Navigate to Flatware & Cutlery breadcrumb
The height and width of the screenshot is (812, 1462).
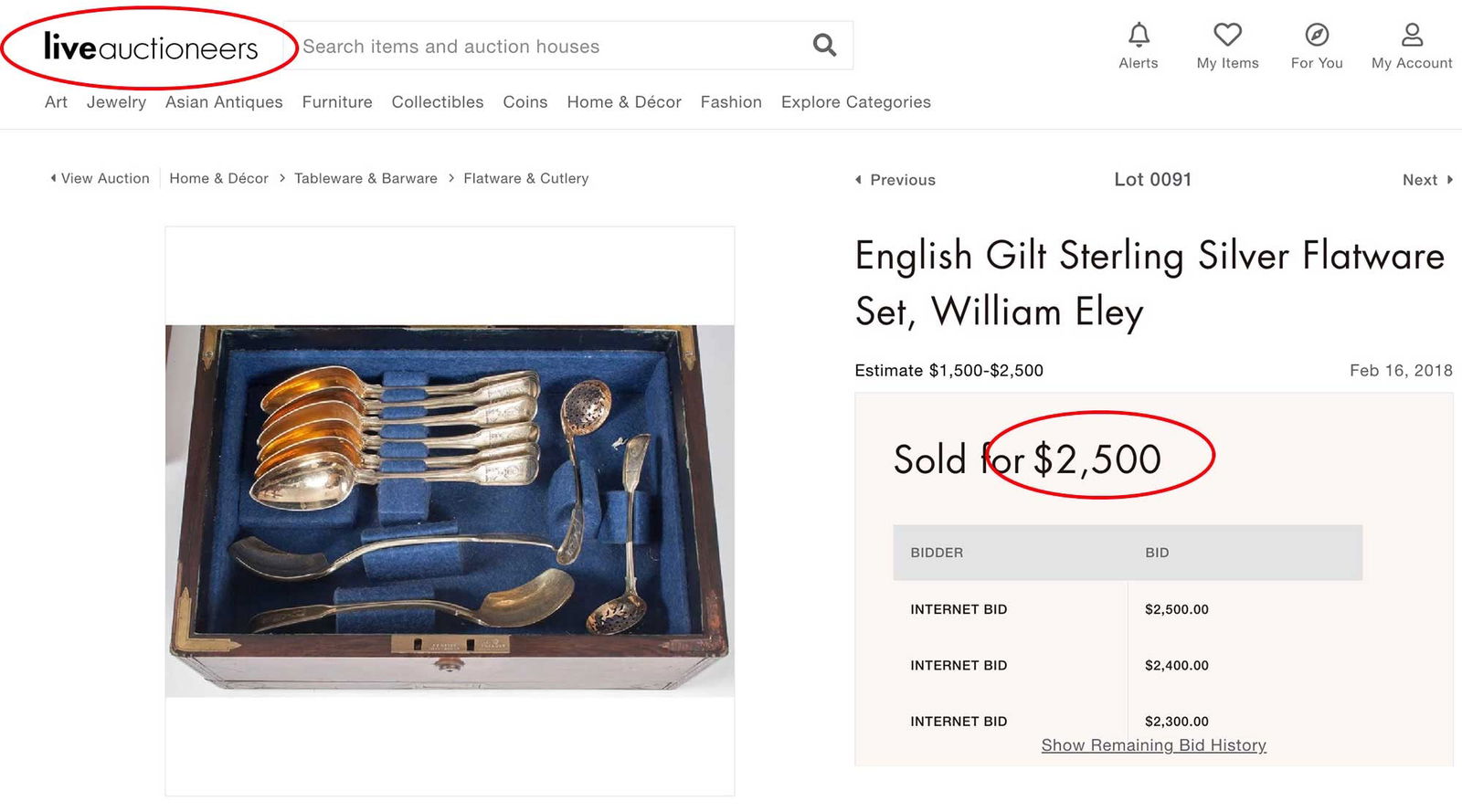point(525,178)
